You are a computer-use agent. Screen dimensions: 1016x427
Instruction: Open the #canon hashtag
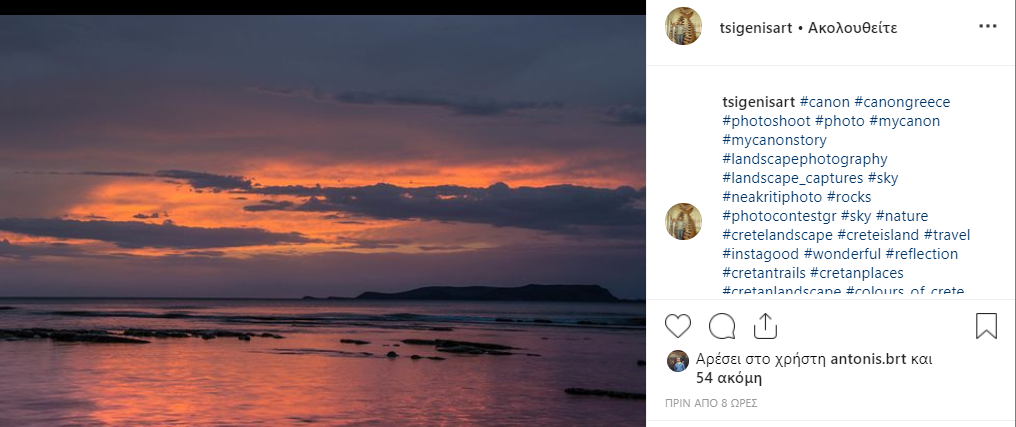coord(824,102)
